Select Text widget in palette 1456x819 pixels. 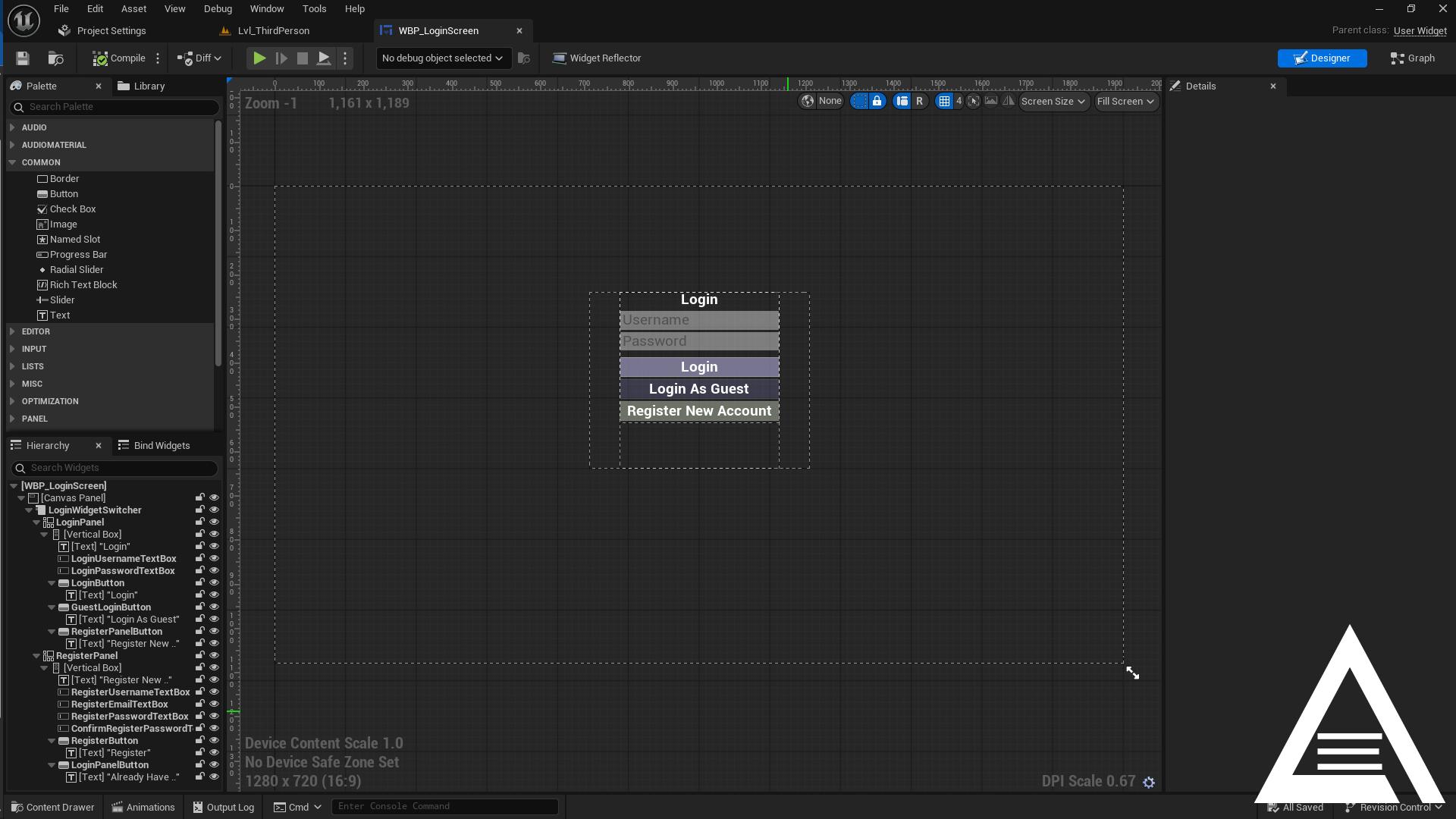point(53,315)
